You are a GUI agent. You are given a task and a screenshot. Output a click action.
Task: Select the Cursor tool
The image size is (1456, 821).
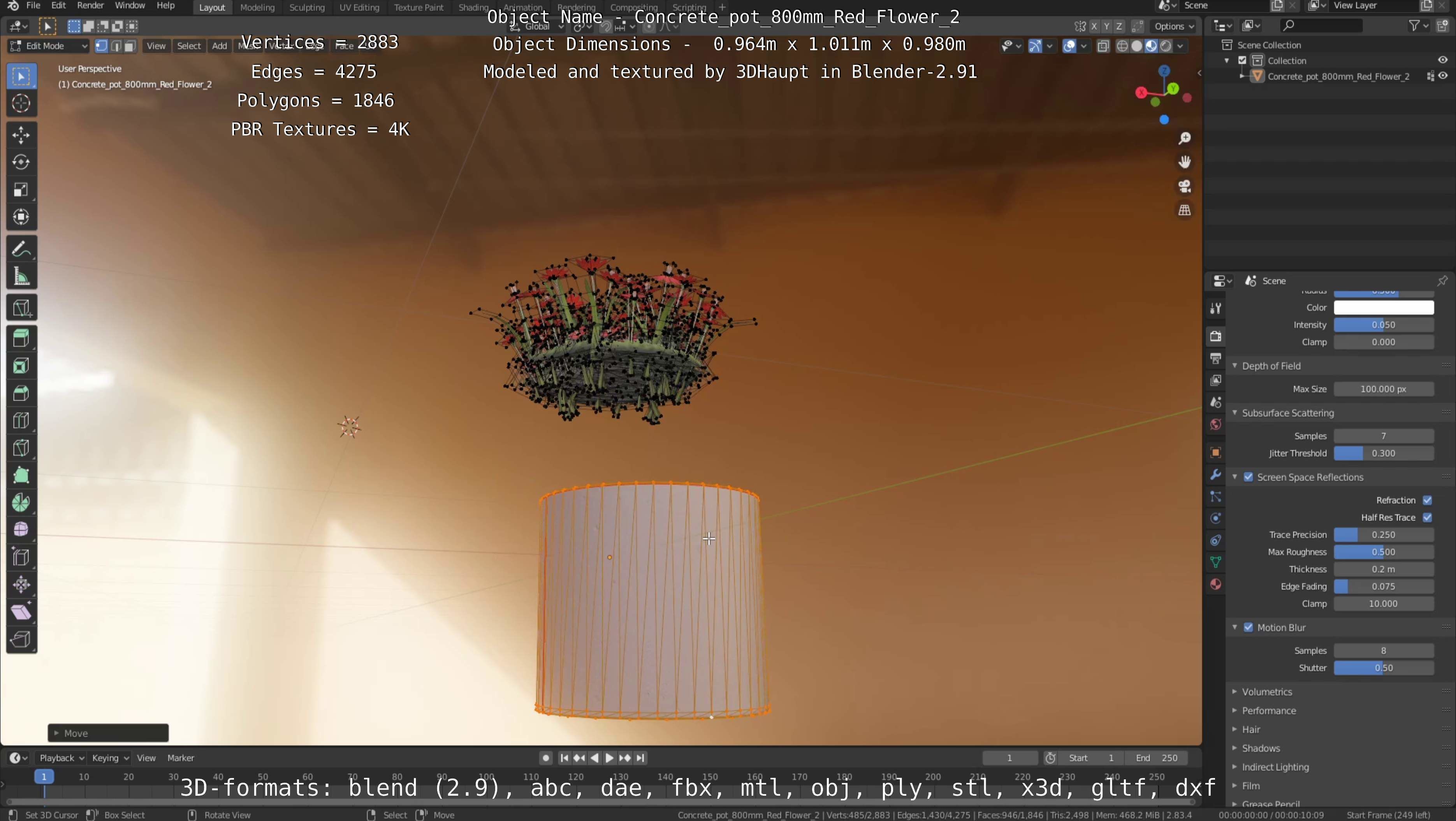(21, 104)
